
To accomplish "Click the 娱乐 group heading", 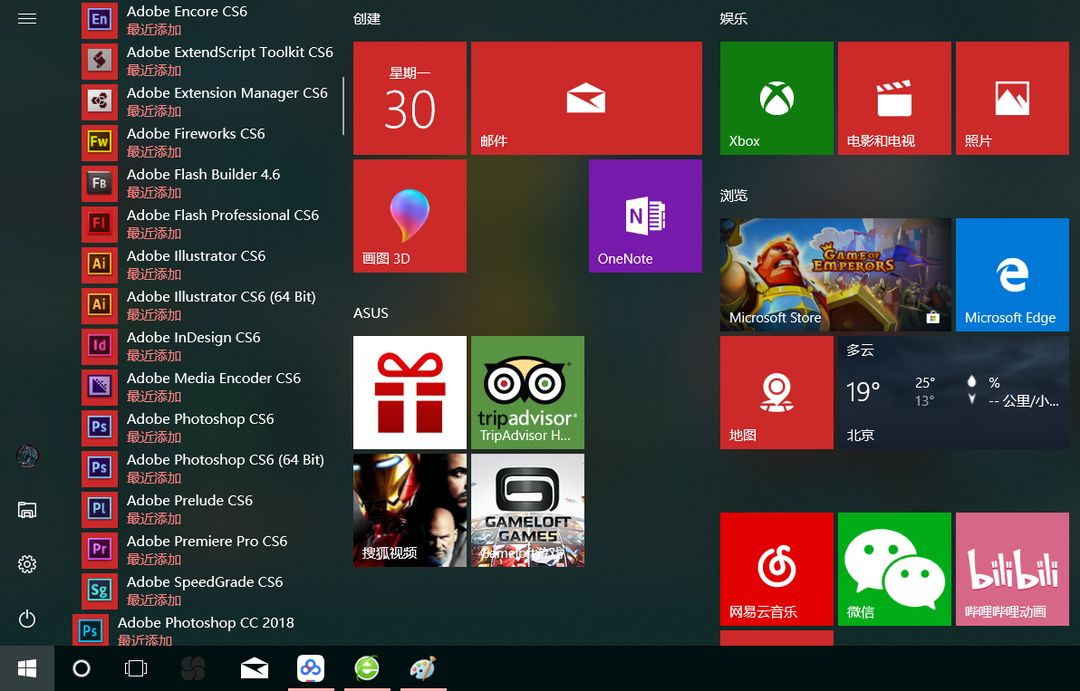I will [x=734, y=19].
